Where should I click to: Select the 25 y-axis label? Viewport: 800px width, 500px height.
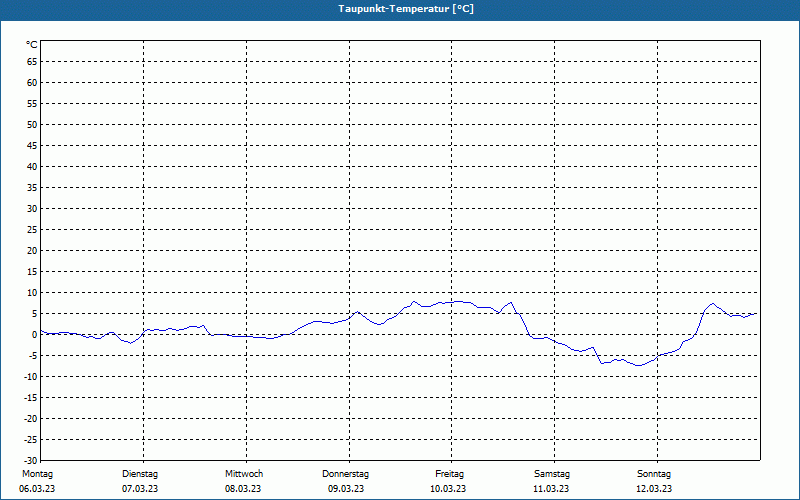tap(32, 230)
